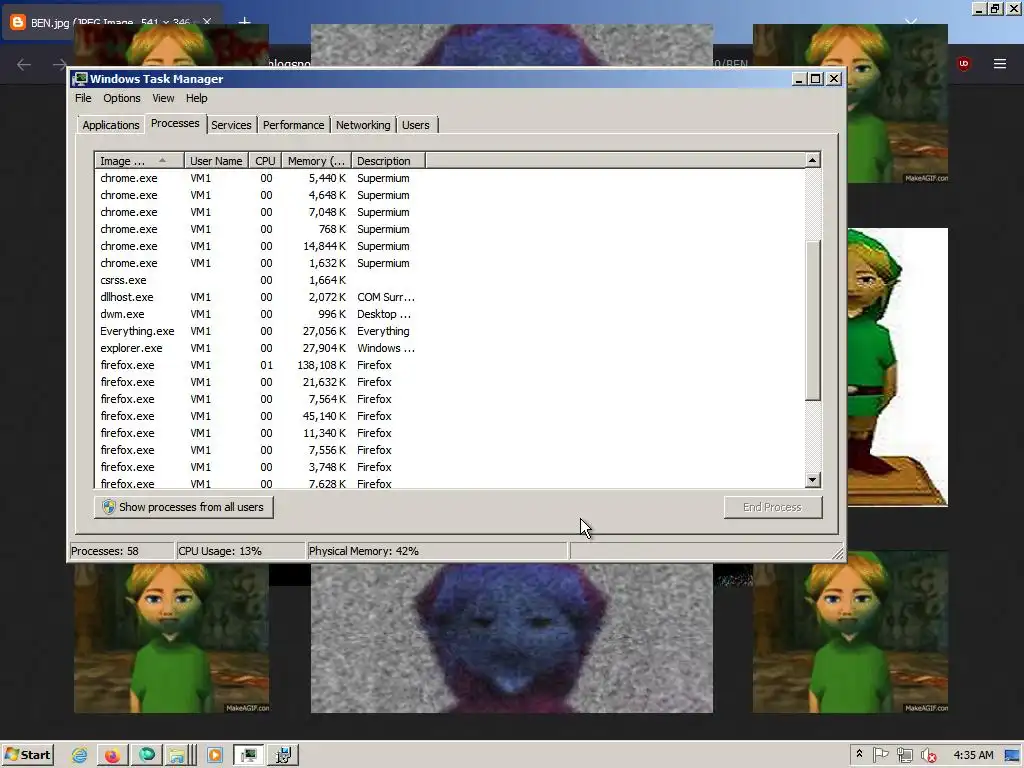
Task: Click the Physical Memory: 42% status entry
Action: click(437, 551)
